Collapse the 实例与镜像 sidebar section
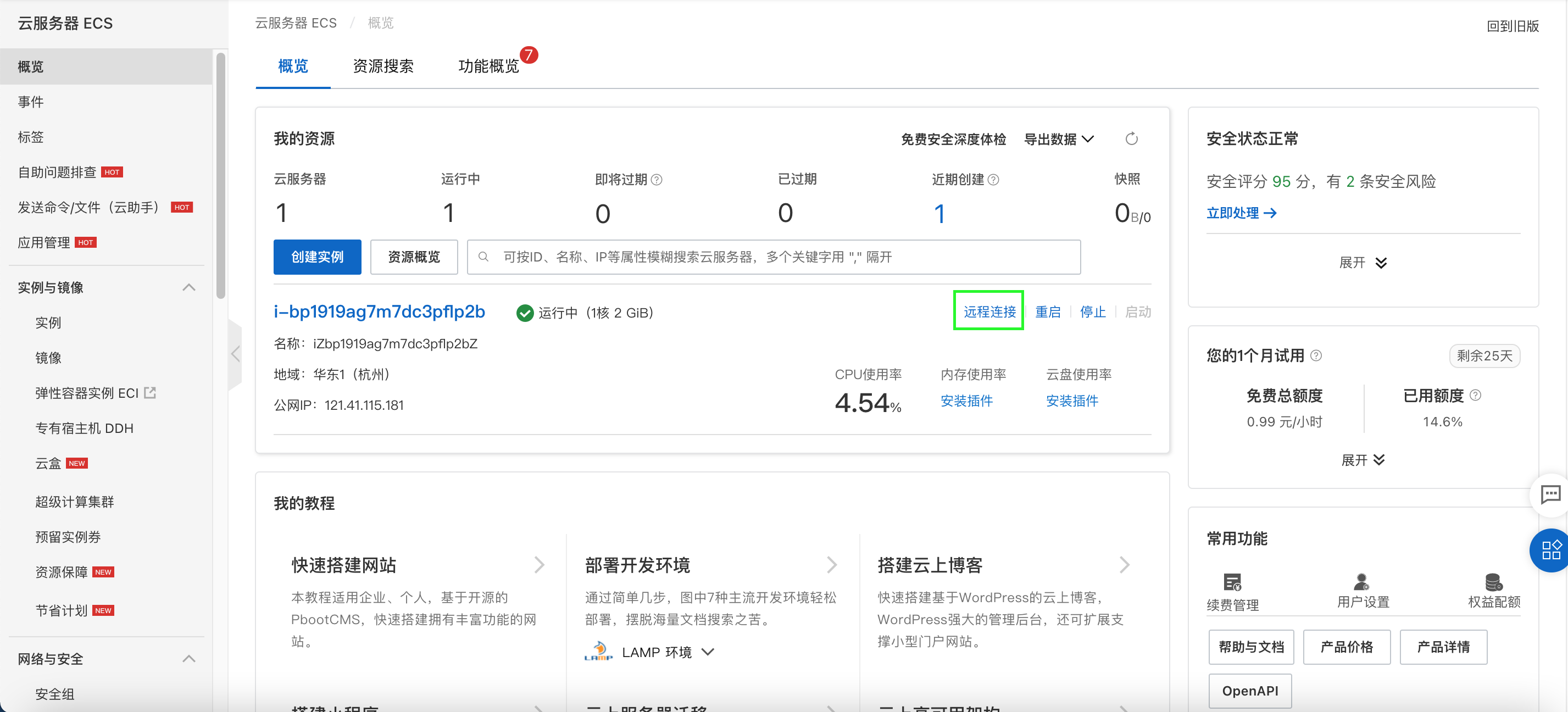This screenshot has width=1568, height=712. tap(188, 287)
